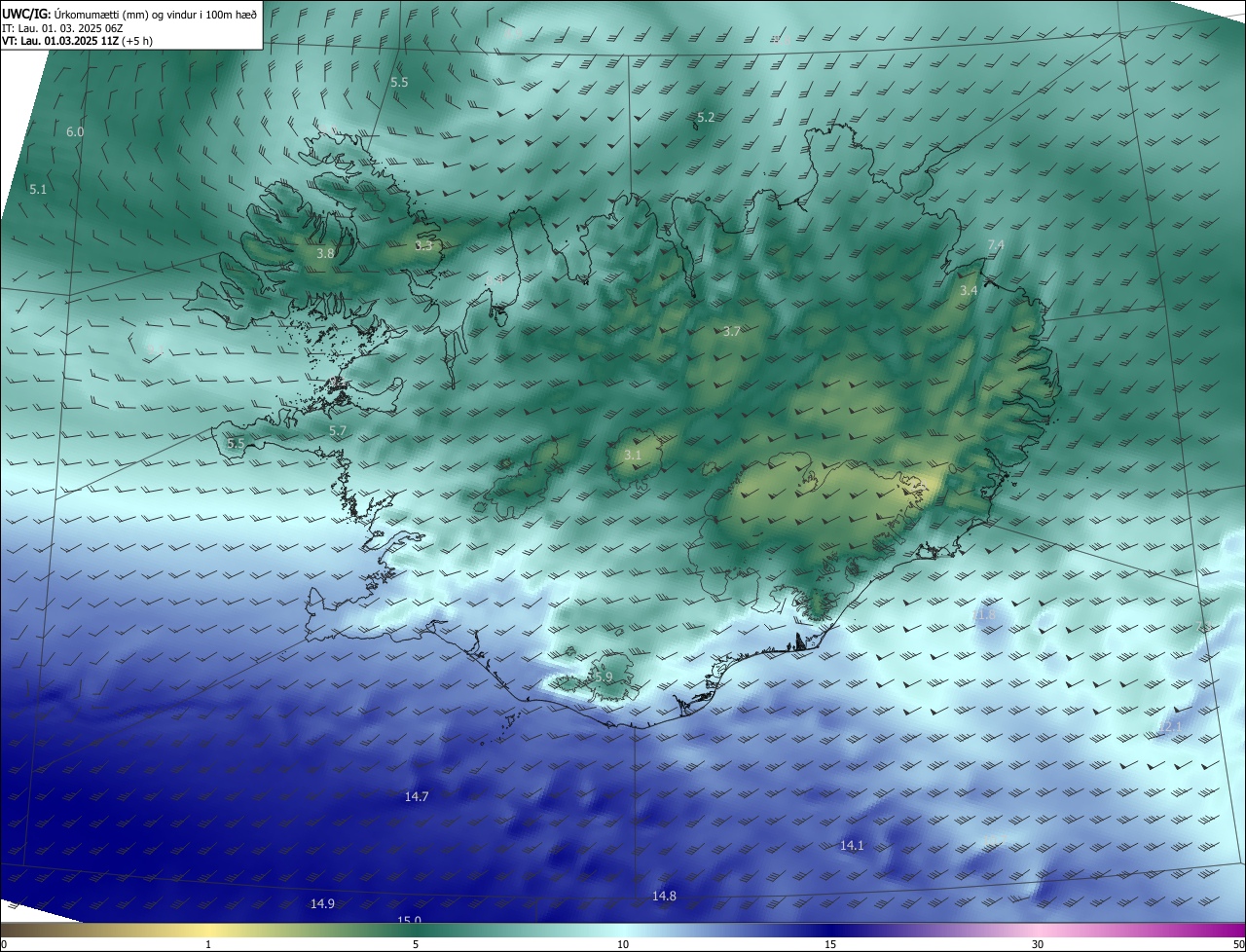Viewport: 1246px width, 952px height.
Task: Click the title text 'Úrkomumætti (mm) og vindur í 100m hæð'
Action: click(155, 14)
